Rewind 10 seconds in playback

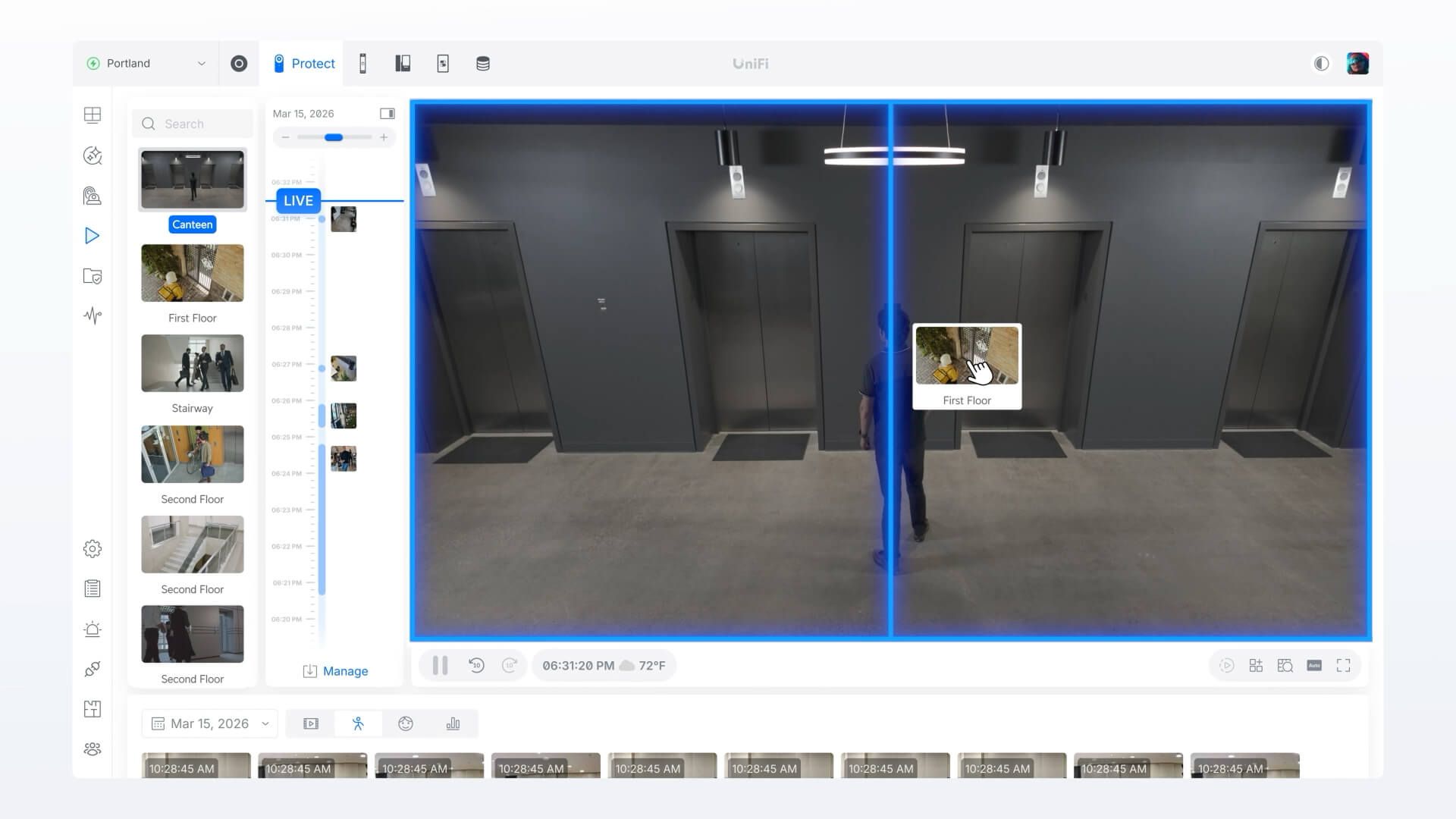click(476, 665)
